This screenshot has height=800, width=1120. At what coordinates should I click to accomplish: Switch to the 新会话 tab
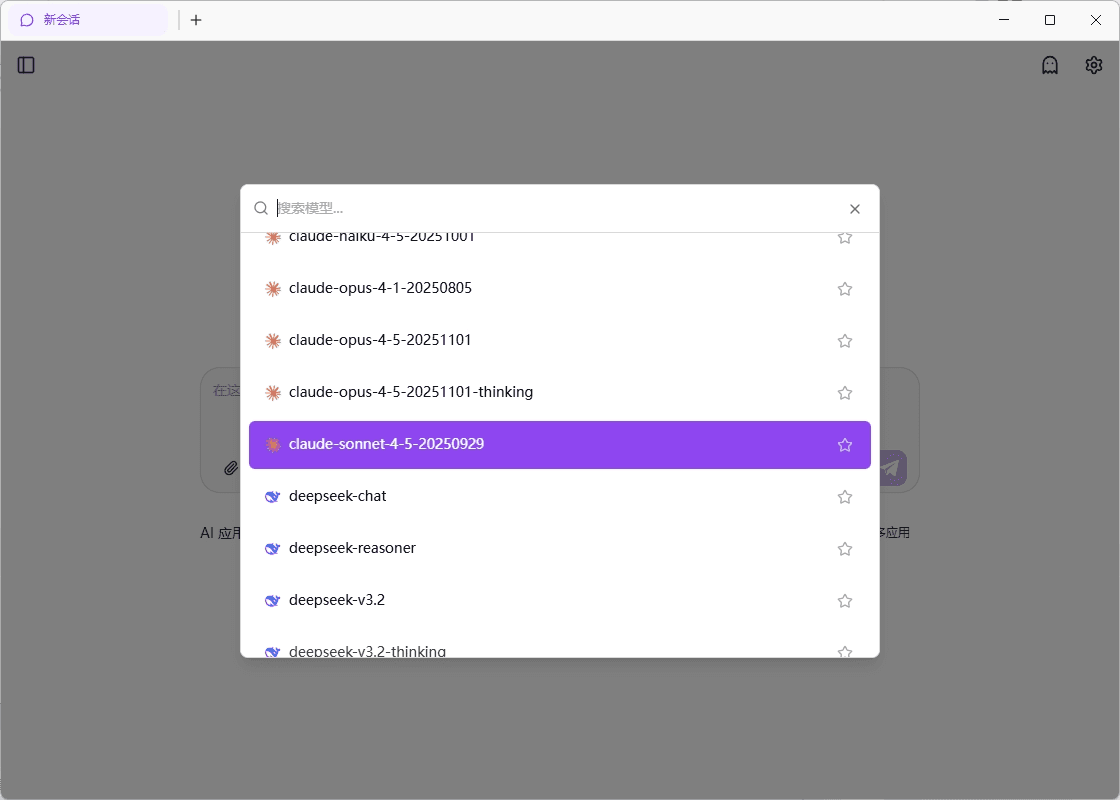click(x=88, y=20)
